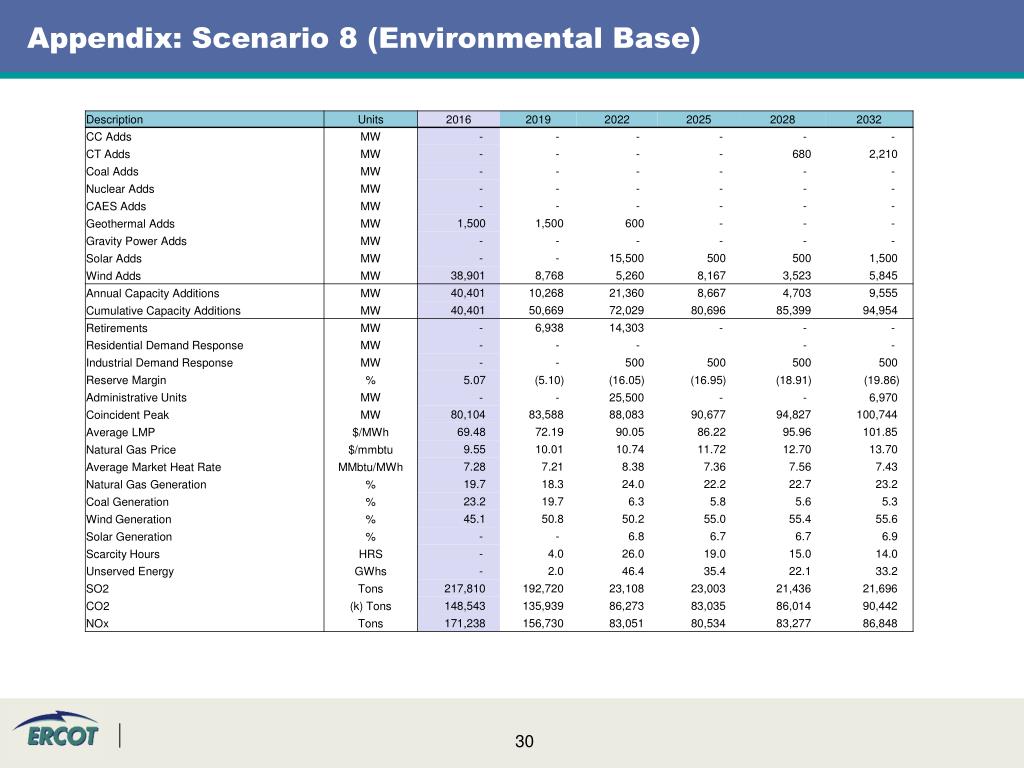Click the $/mmbtu units cell
This screenshot has height=768, width=1024.
370,449
